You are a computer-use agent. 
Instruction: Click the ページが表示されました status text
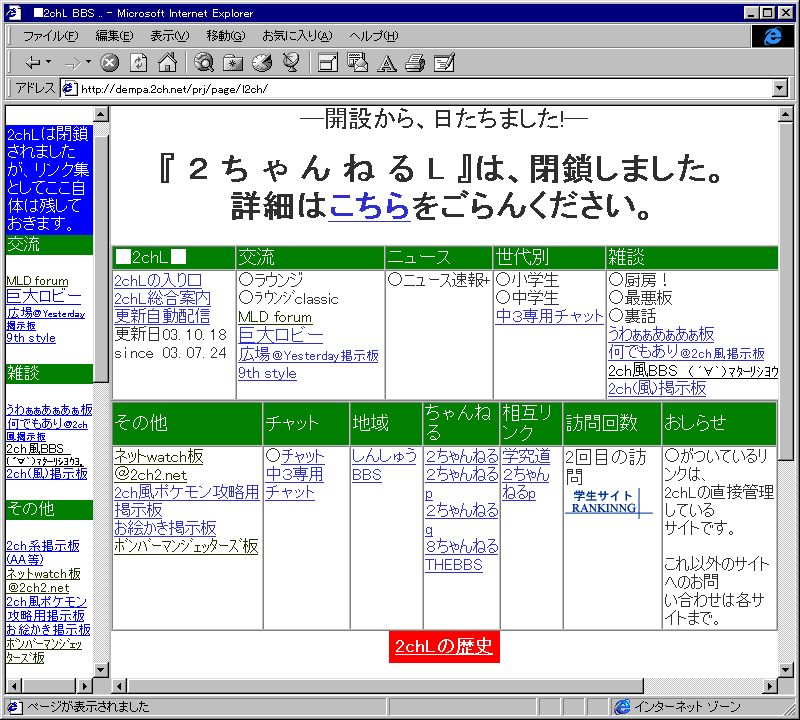click(x=88, y=707)
